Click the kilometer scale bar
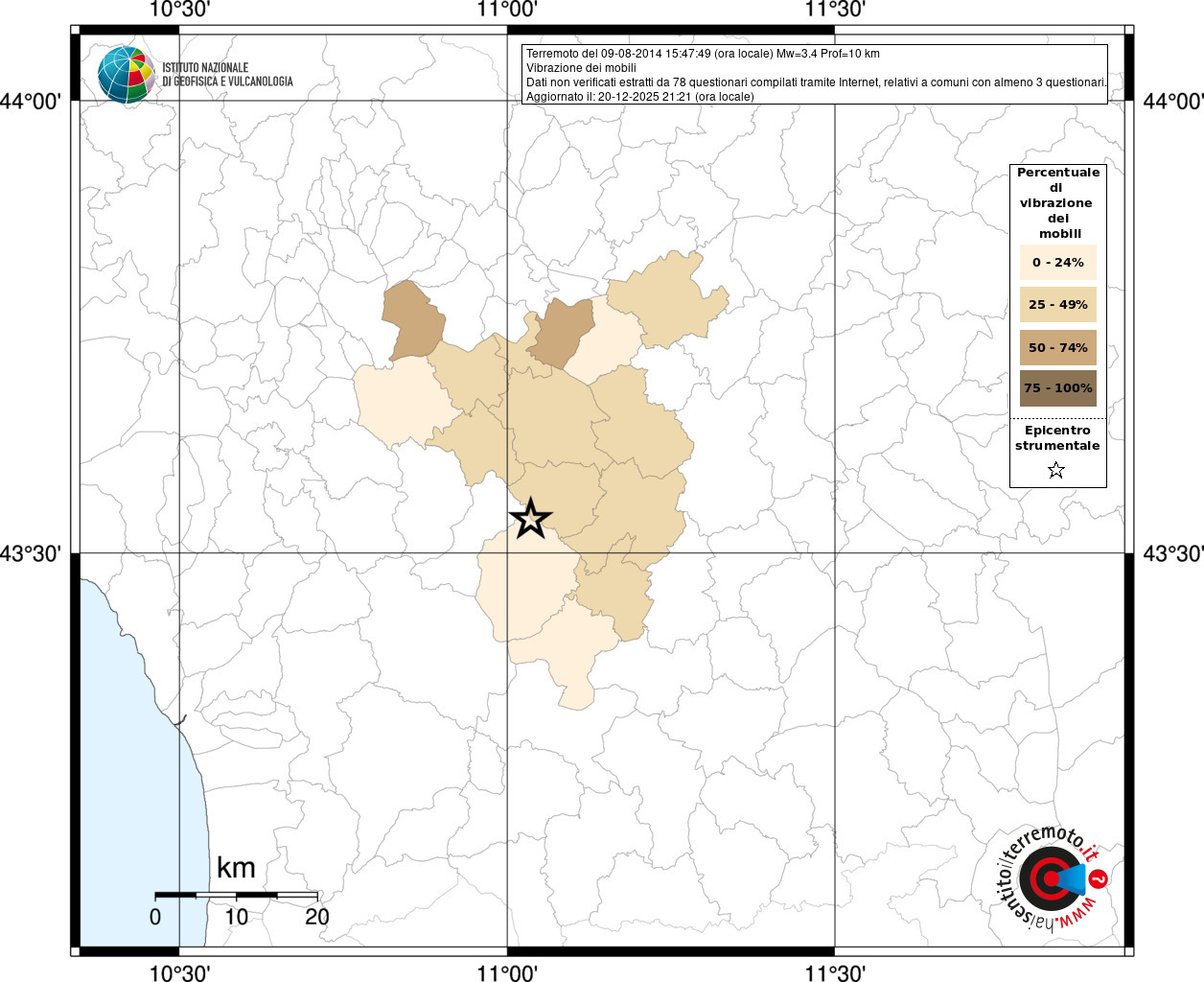 click(x=236, y=895)
